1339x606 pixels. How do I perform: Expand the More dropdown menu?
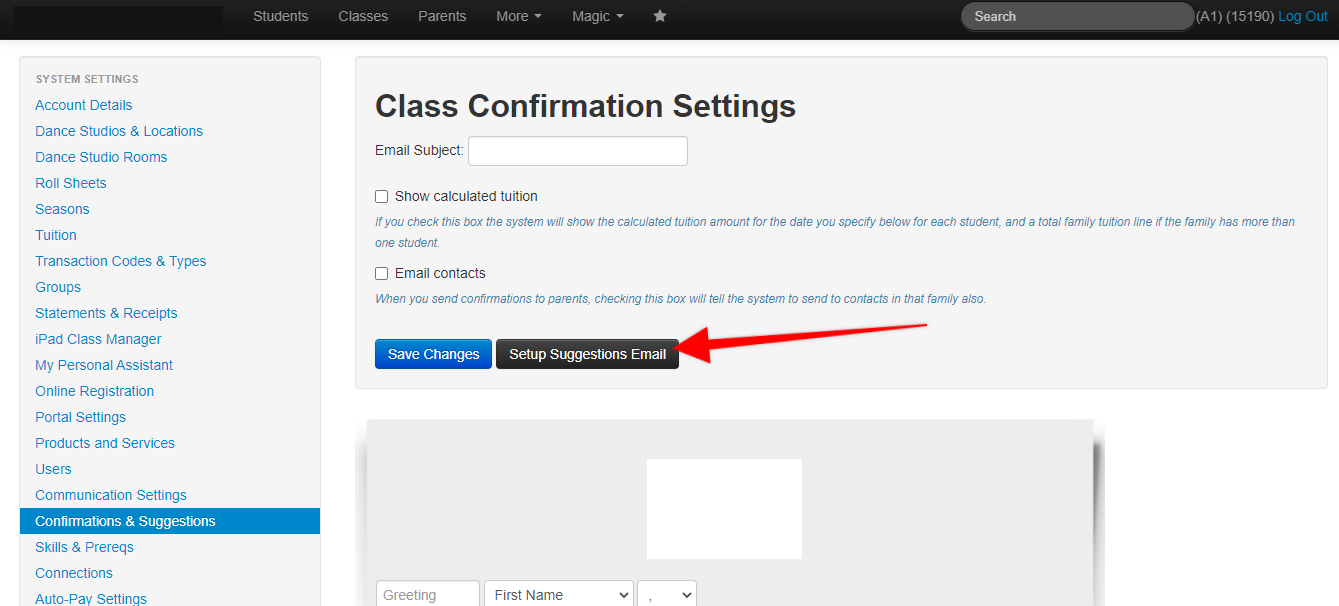[519, 16]
